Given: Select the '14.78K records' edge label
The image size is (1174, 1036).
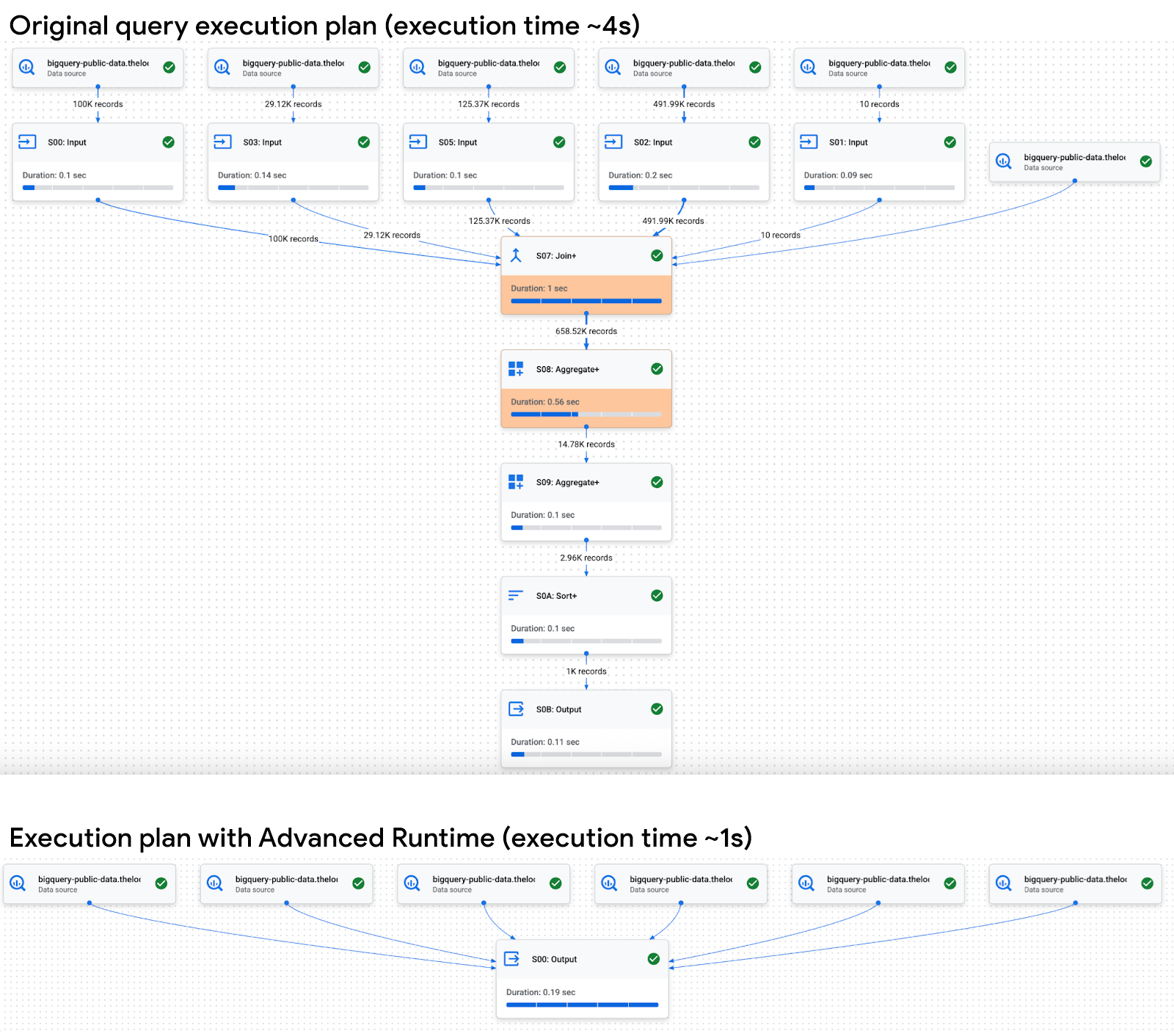Looking at the screenshot, I should pos(586,444).
